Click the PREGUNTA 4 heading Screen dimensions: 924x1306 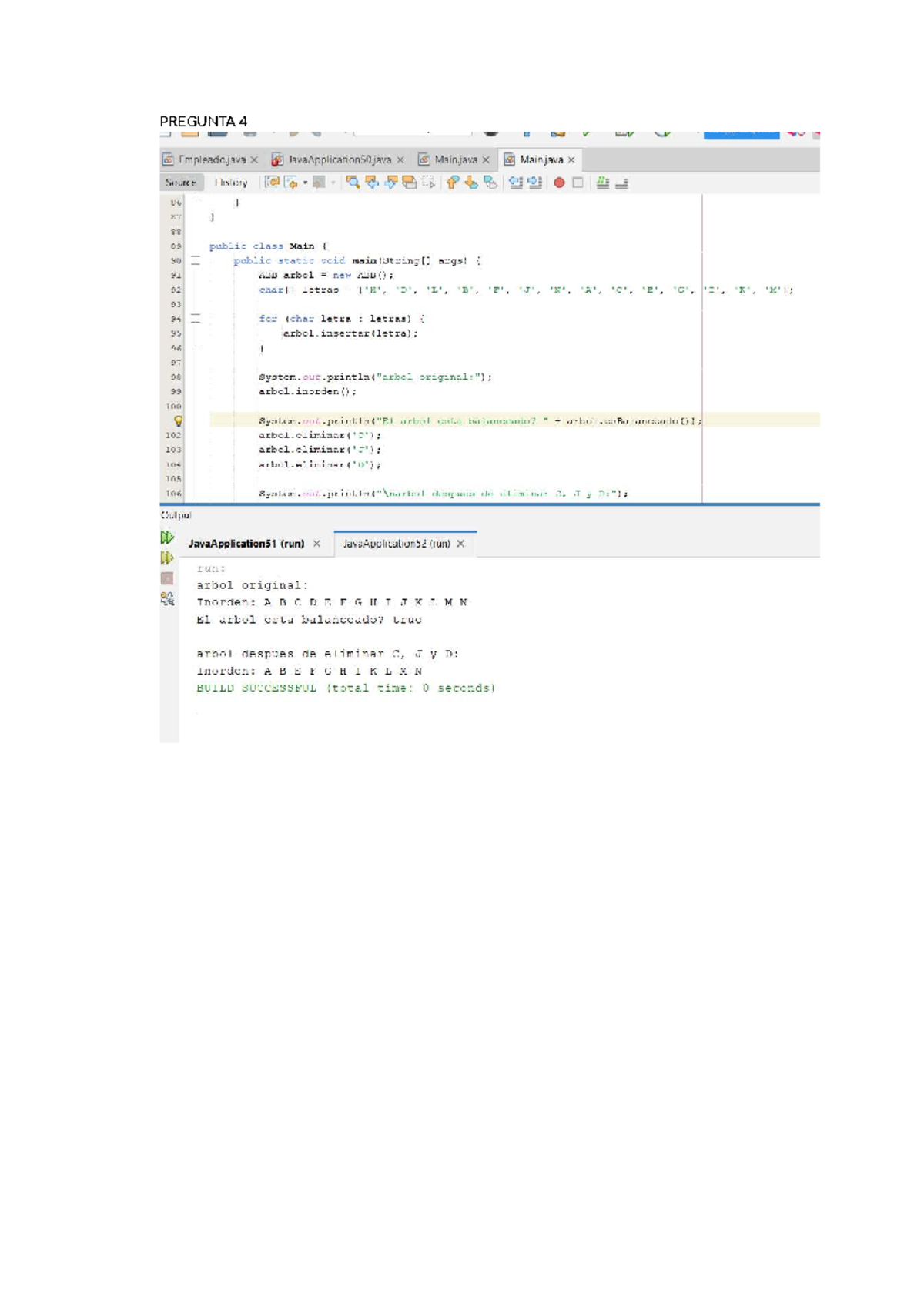point(203,121)
